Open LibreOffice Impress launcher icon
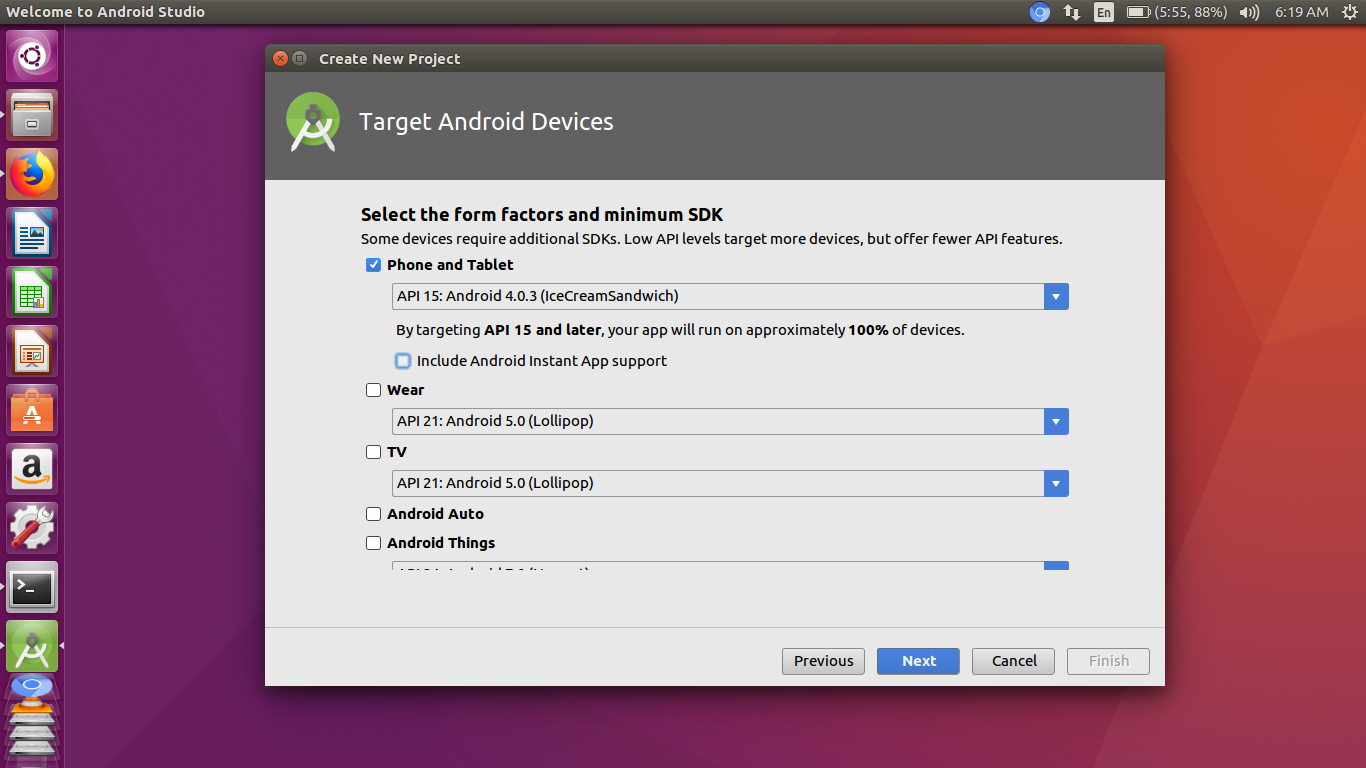Screen dimensions: 1366x768 [x=32, y=351]
